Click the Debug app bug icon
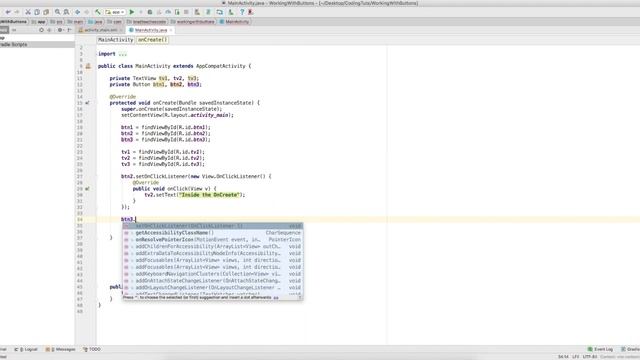This screenshot has height=360, width=640. tap(150, 12)
